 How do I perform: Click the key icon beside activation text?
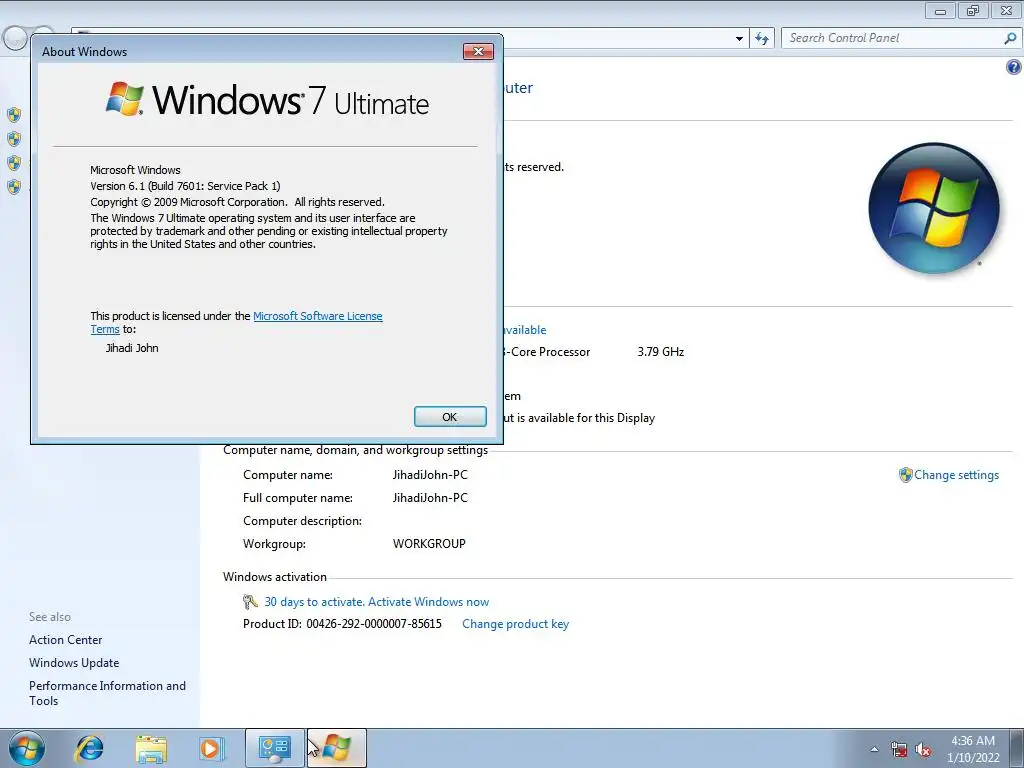[x=250, y=601]
